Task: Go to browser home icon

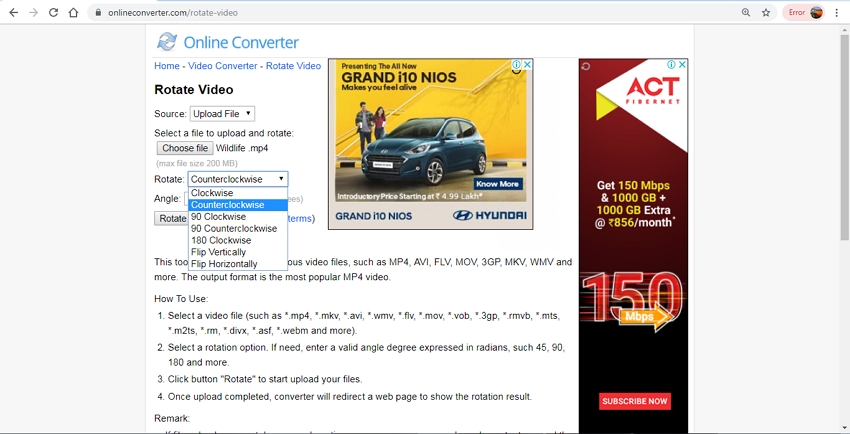Action: tap(73, 13)
